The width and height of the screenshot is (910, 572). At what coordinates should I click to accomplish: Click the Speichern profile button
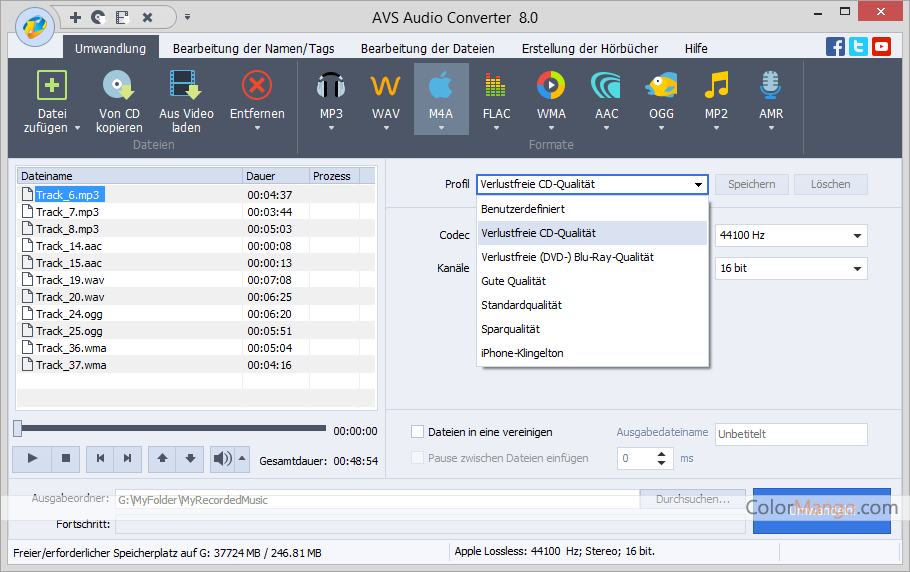pyautogui.click(x=752, y=184)
